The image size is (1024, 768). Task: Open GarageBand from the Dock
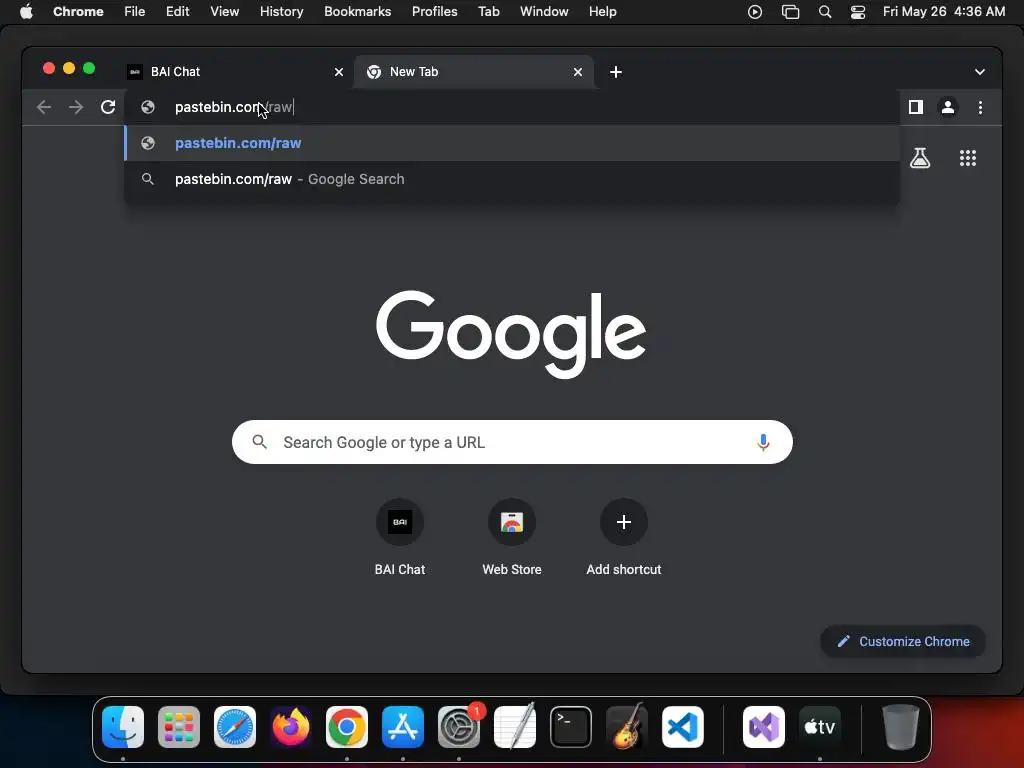[x=627, y=726]
